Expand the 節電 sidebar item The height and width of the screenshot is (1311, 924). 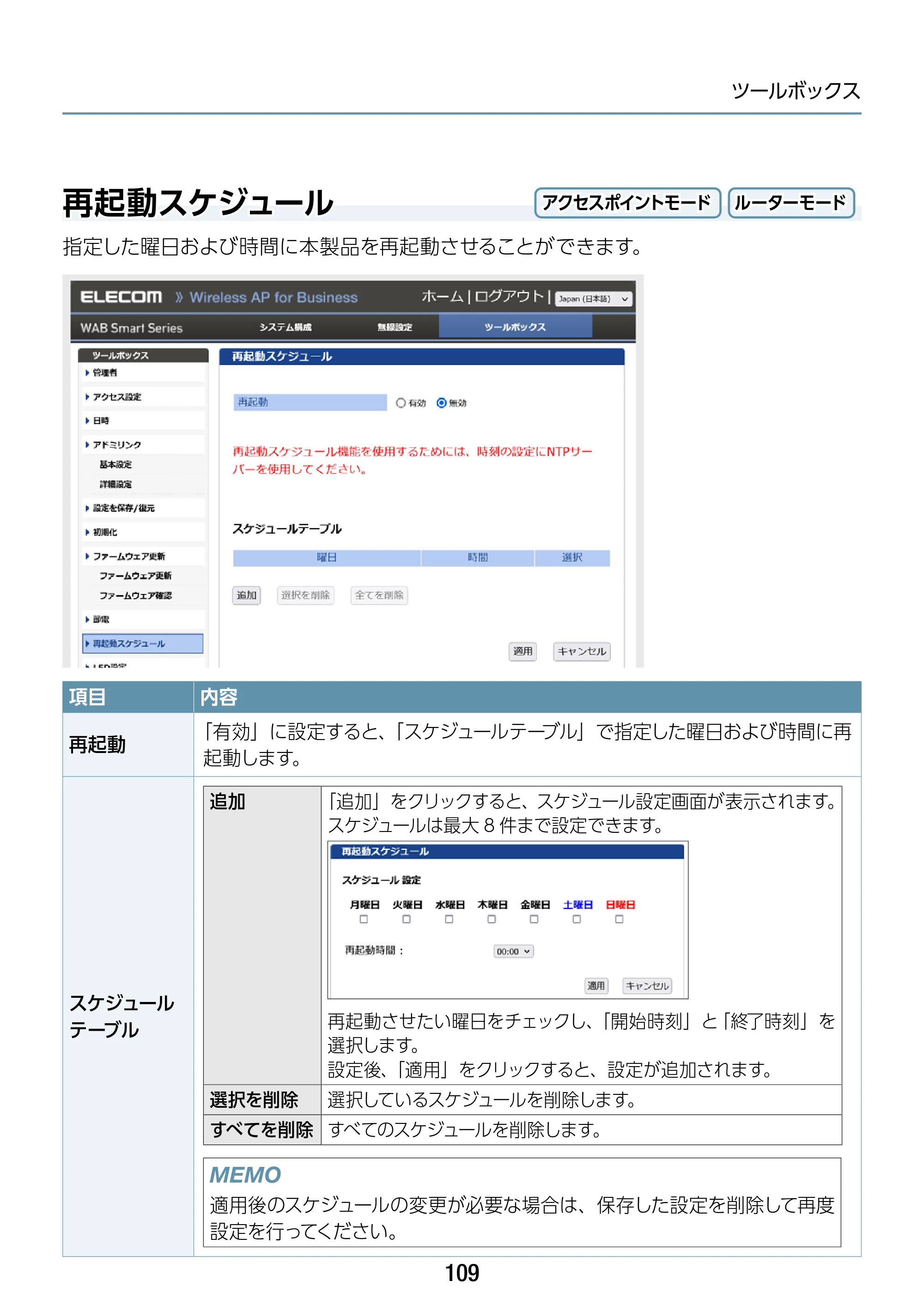[x=143, y=619]
